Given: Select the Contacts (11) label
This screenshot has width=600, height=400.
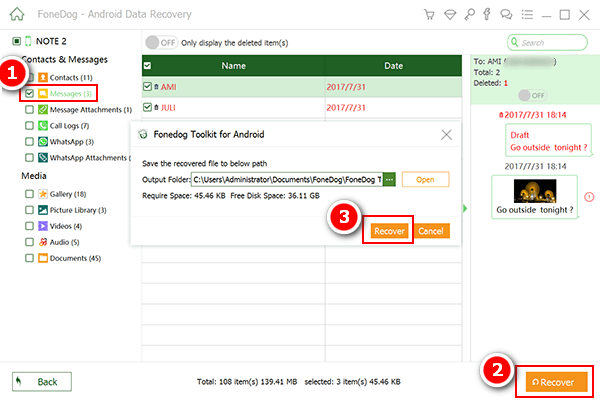Looking at the screenshot, I should (x=71, y=78).
